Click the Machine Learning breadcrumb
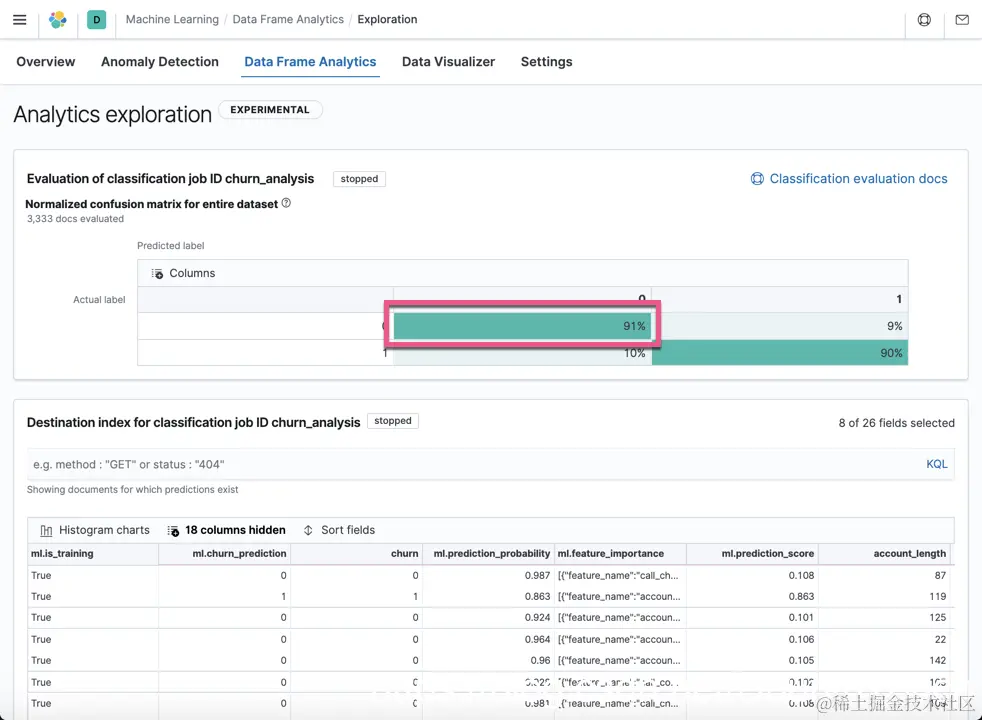The height and width of the screenshot is (720, 982). (172, 19)
